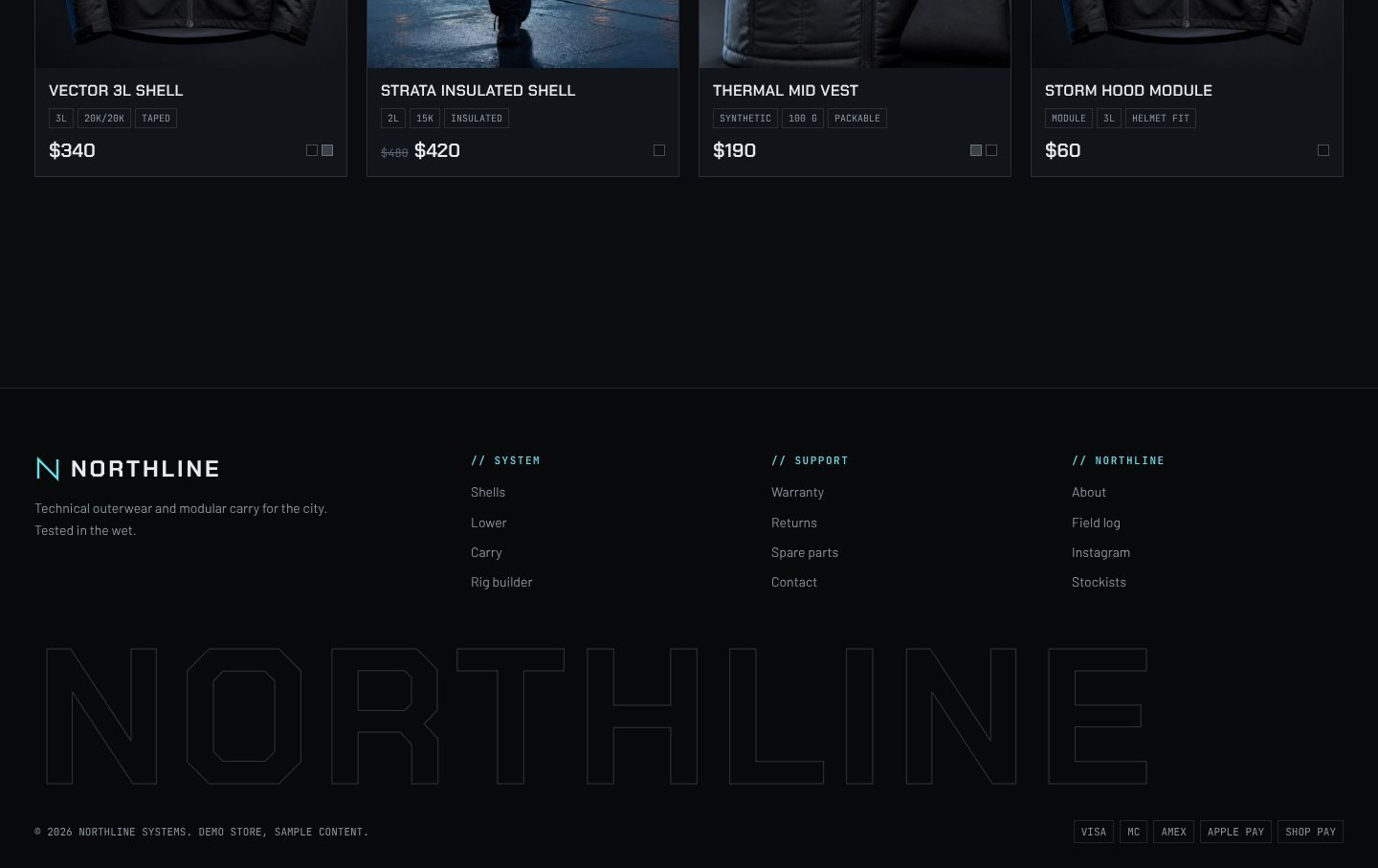The width and height of the screenshot is (1378, 868).
Task: Open the Carry category link
Action: 486,552
